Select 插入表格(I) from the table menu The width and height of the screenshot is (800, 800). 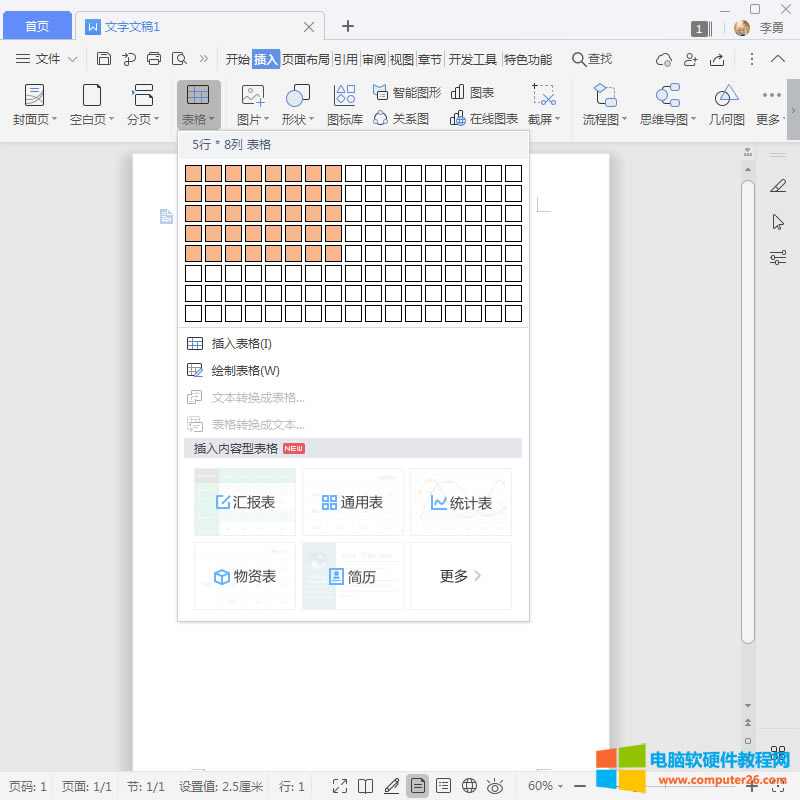click(242, 344)
